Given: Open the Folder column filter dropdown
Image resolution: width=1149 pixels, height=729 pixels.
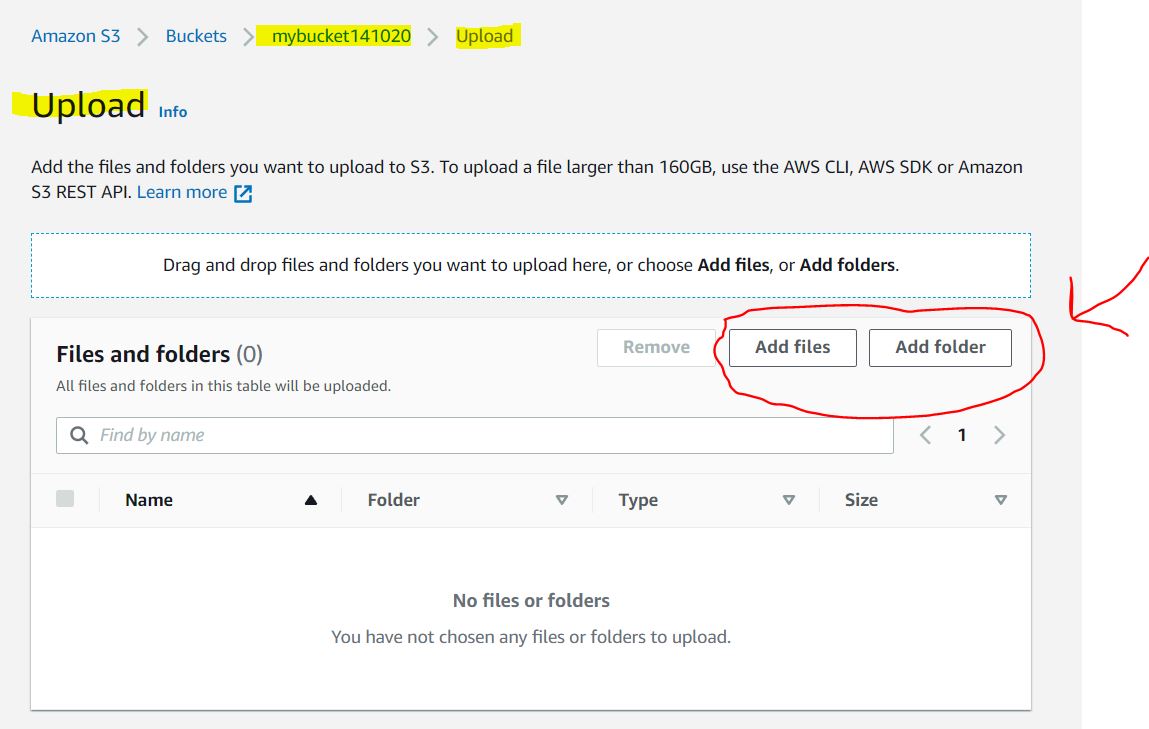Looking at the screenshot, I should click(562, 499).
